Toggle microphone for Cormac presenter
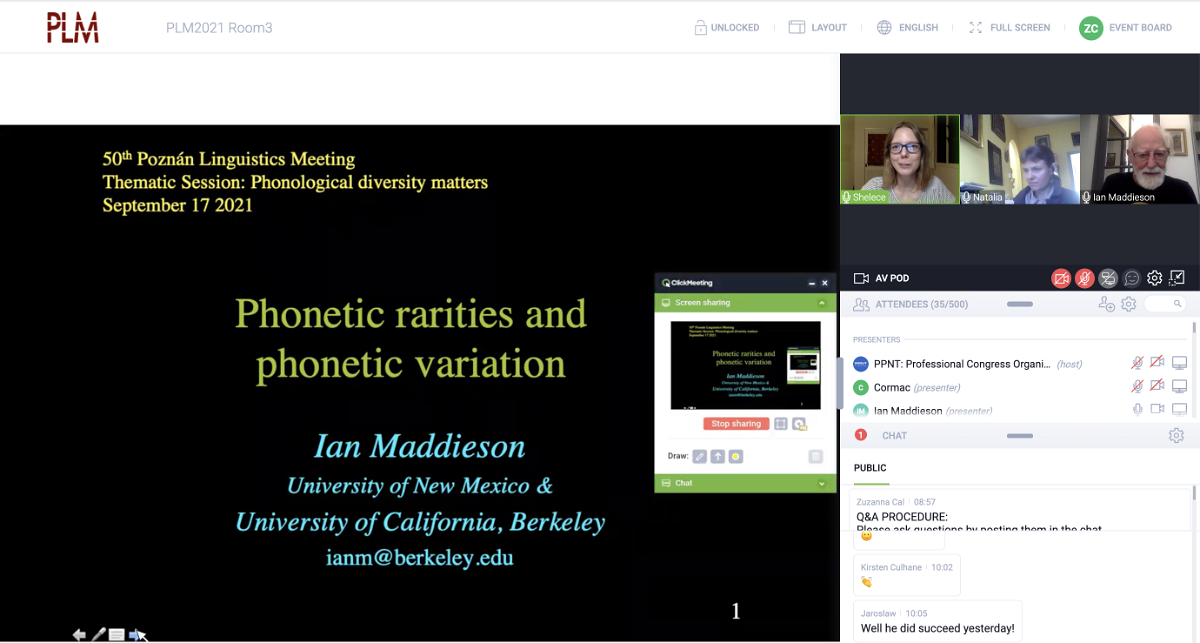 1137,386
